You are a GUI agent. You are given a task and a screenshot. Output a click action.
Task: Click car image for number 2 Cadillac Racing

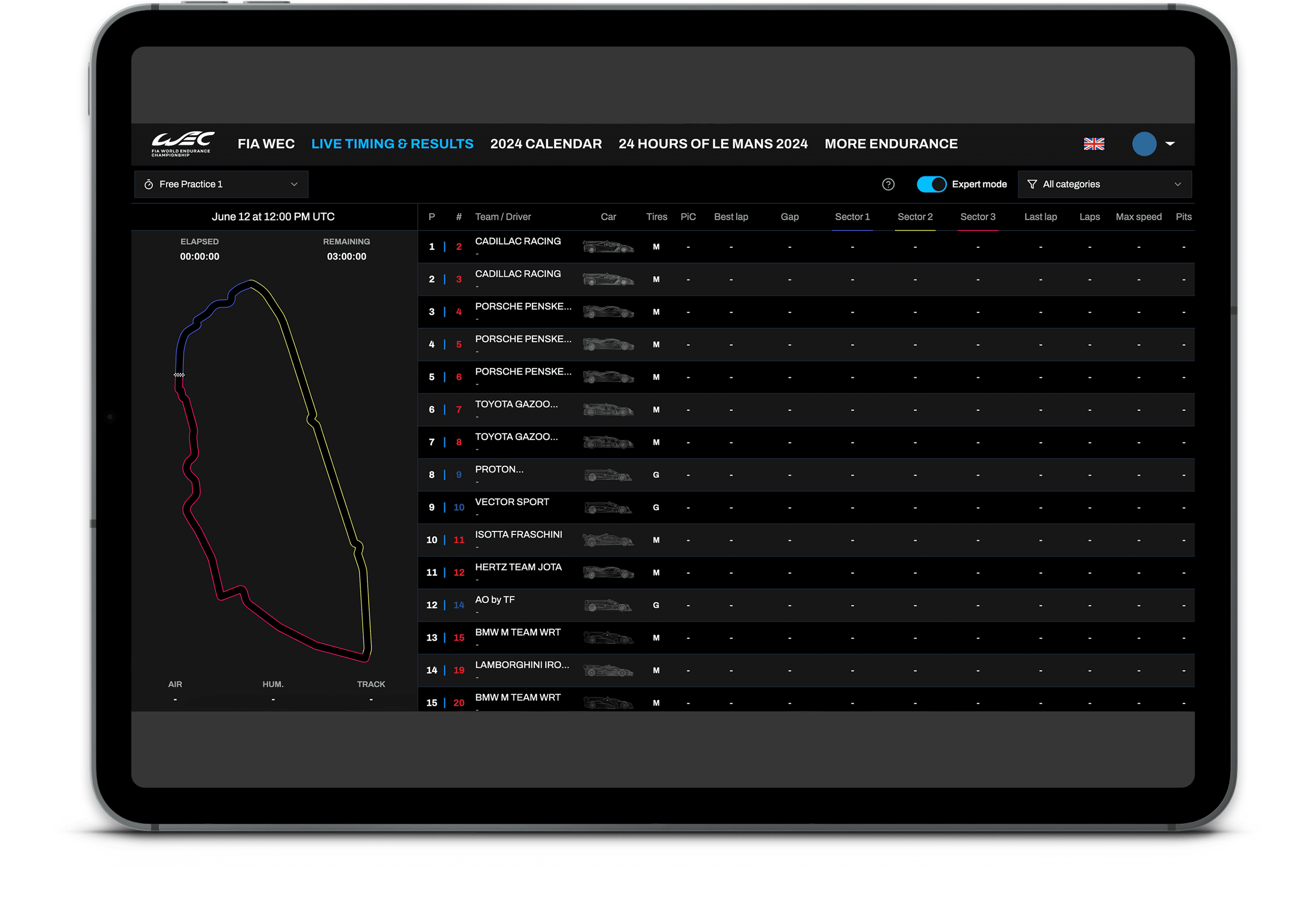[x=608, y=246]
